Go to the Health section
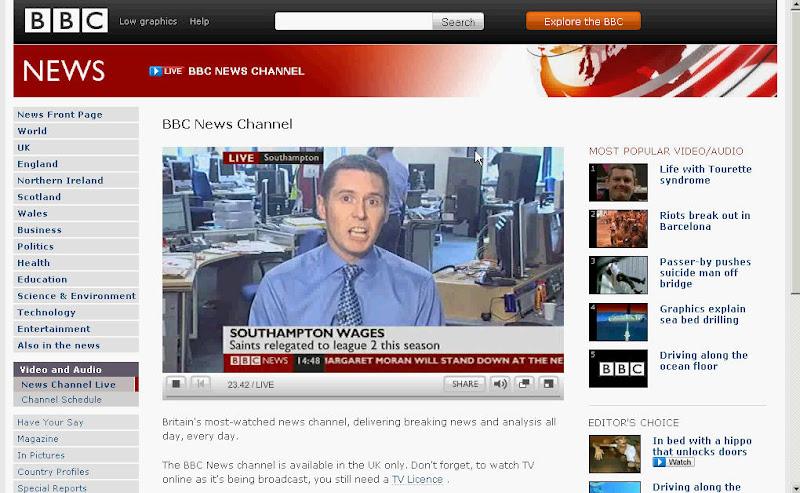 click(76, 263)
